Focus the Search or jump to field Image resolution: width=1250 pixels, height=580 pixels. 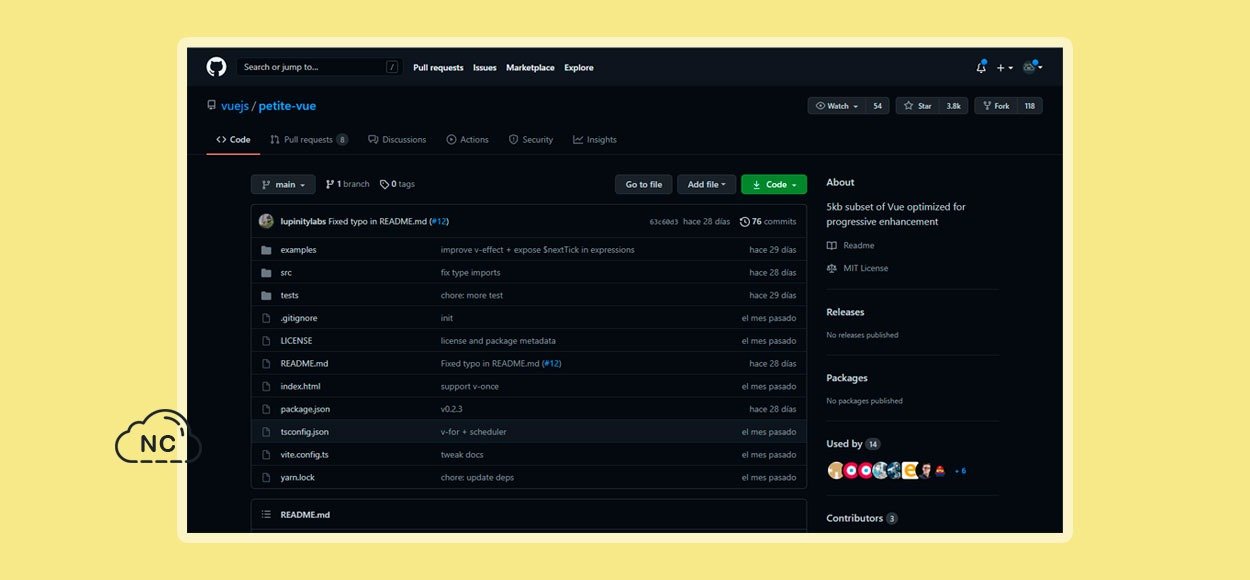[x=310, y=67]
